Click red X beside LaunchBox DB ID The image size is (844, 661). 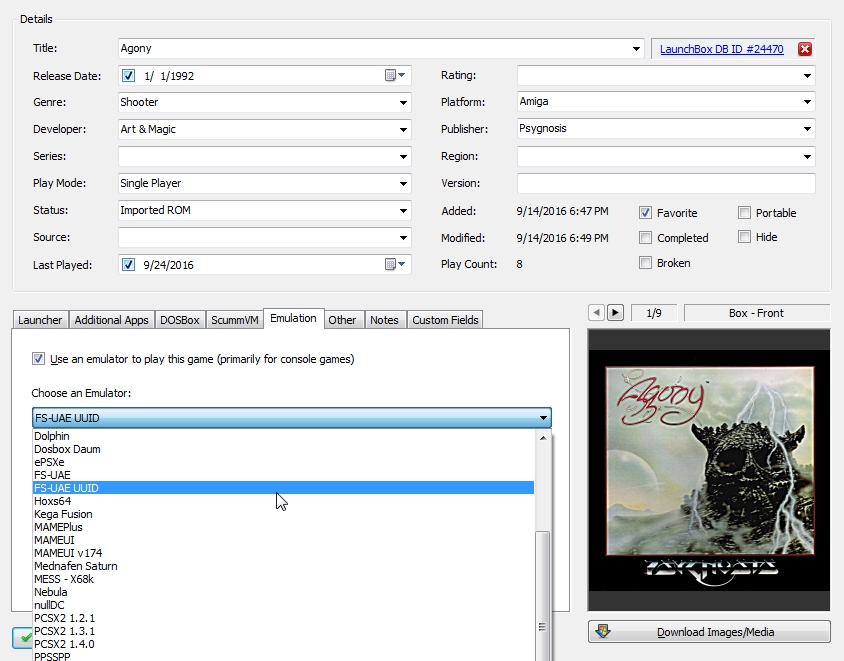coord(805,49)
